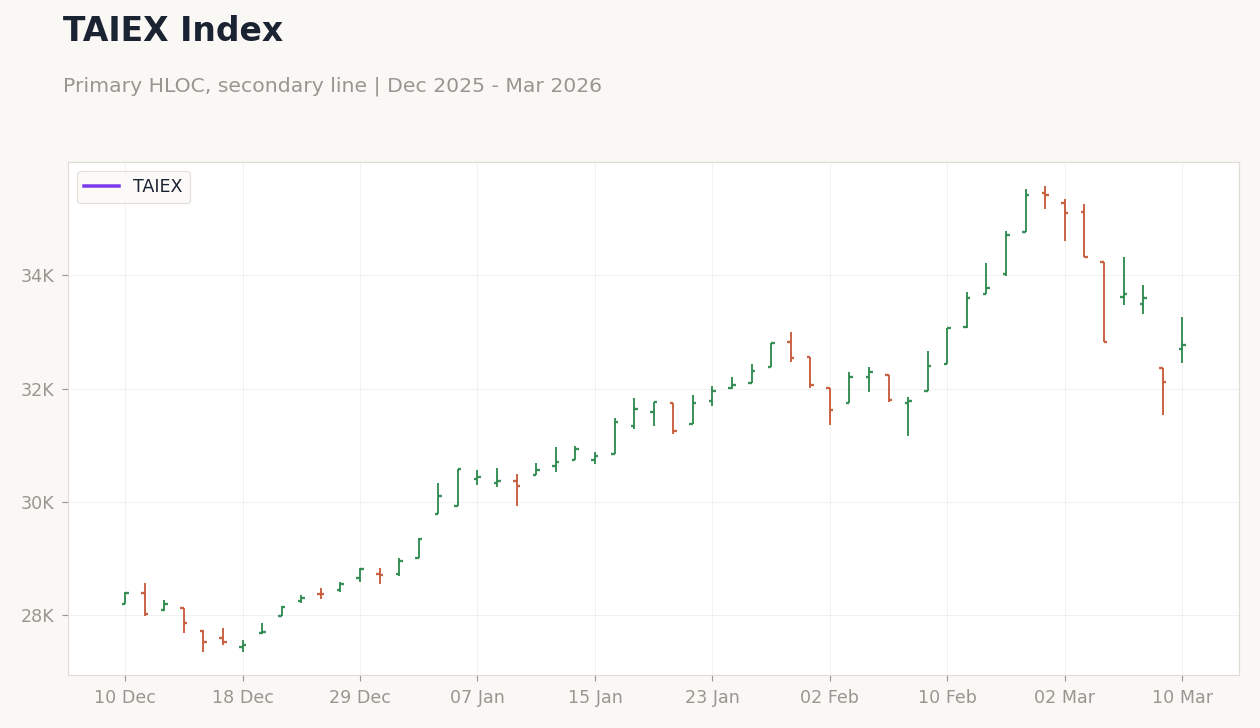The width and height of the screenshot is (1260, 728).
Task: Click the green HLOC bar at 10 Feb
Action: 947,346
